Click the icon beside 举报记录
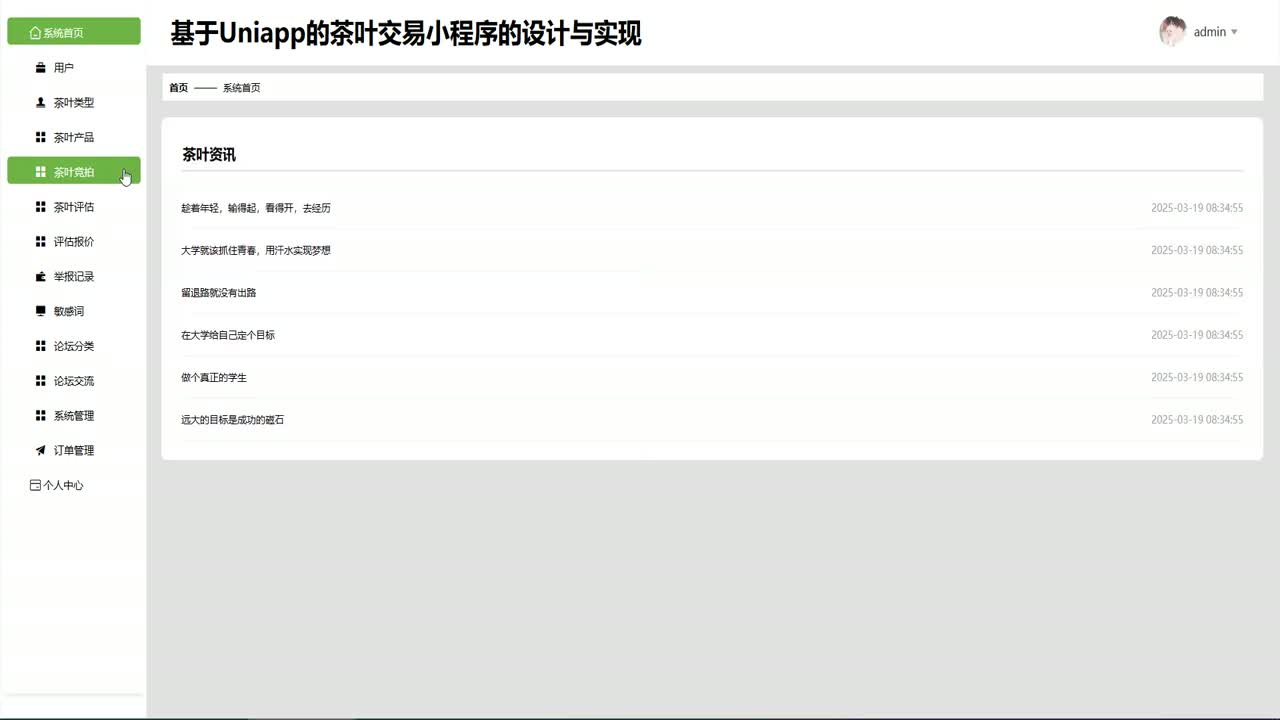The width and height of the screenshot is (1280, 720). pyautogui.click(x=40, y=277)
